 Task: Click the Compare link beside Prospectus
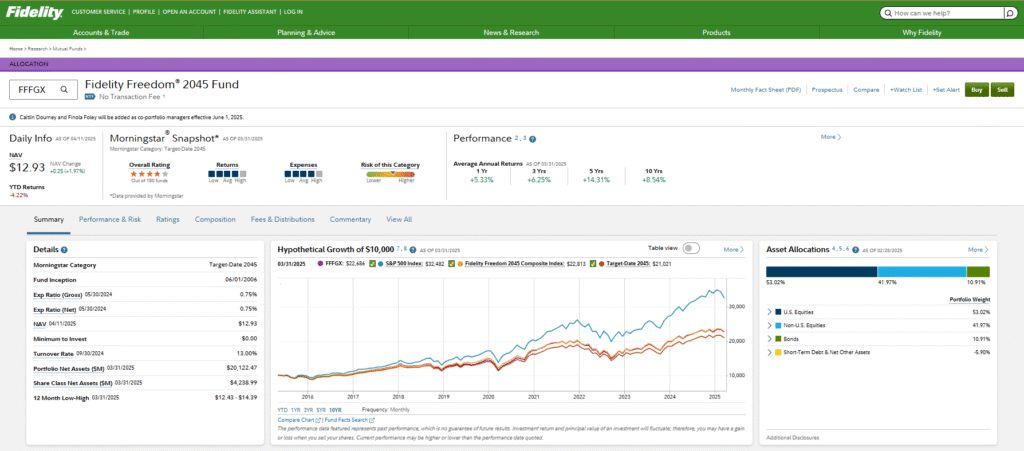pyautogui.click(x=866, y=90)
